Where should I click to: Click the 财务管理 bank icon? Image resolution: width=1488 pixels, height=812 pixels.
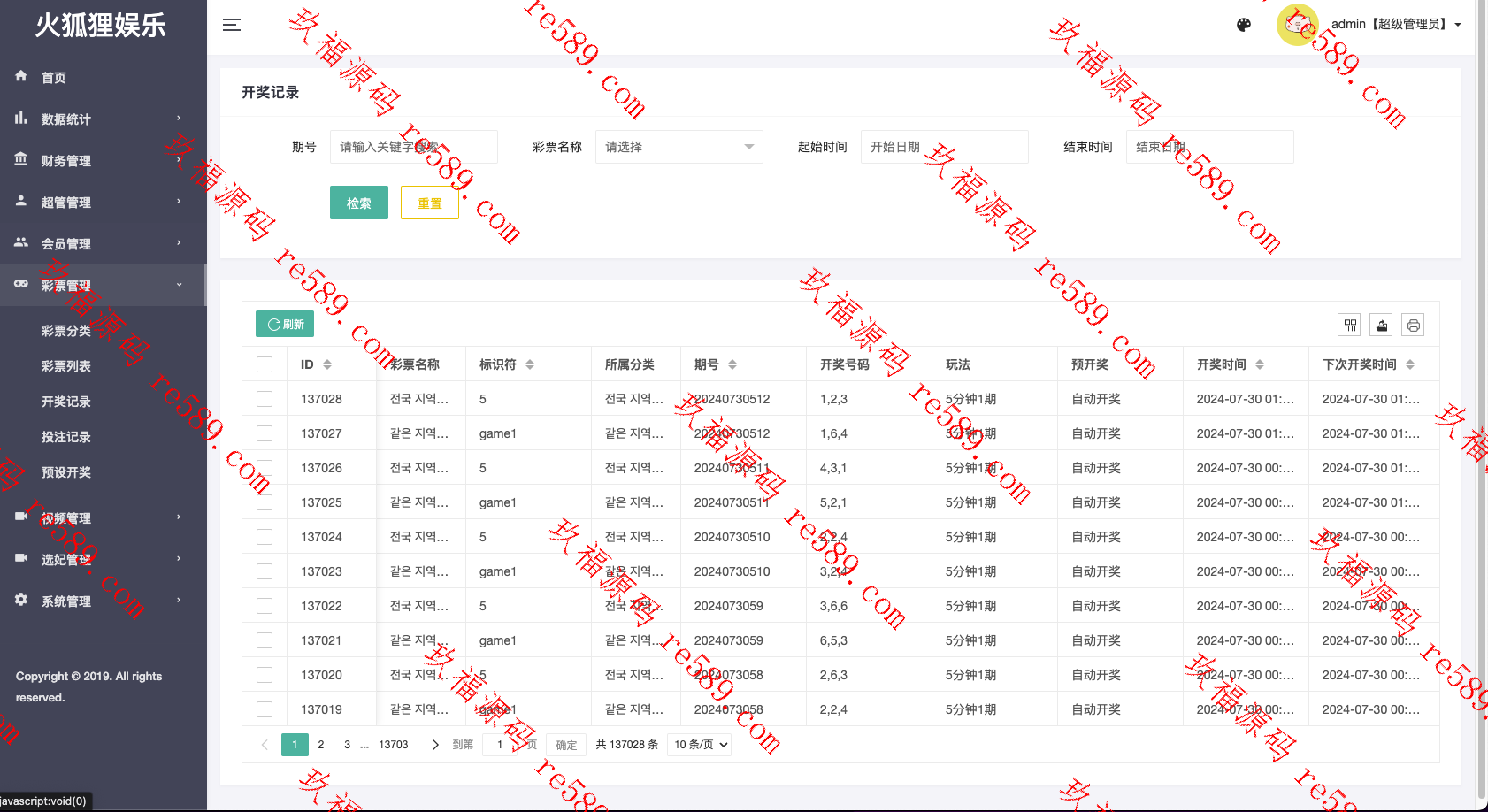coord(21,159)
